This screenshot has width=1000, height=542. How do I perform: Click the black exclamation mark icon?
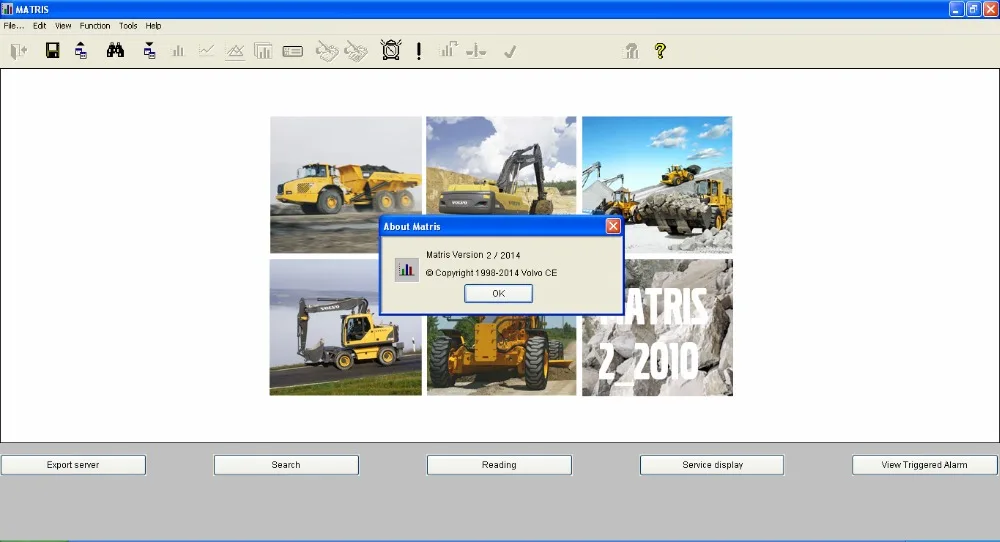(419, 51)
